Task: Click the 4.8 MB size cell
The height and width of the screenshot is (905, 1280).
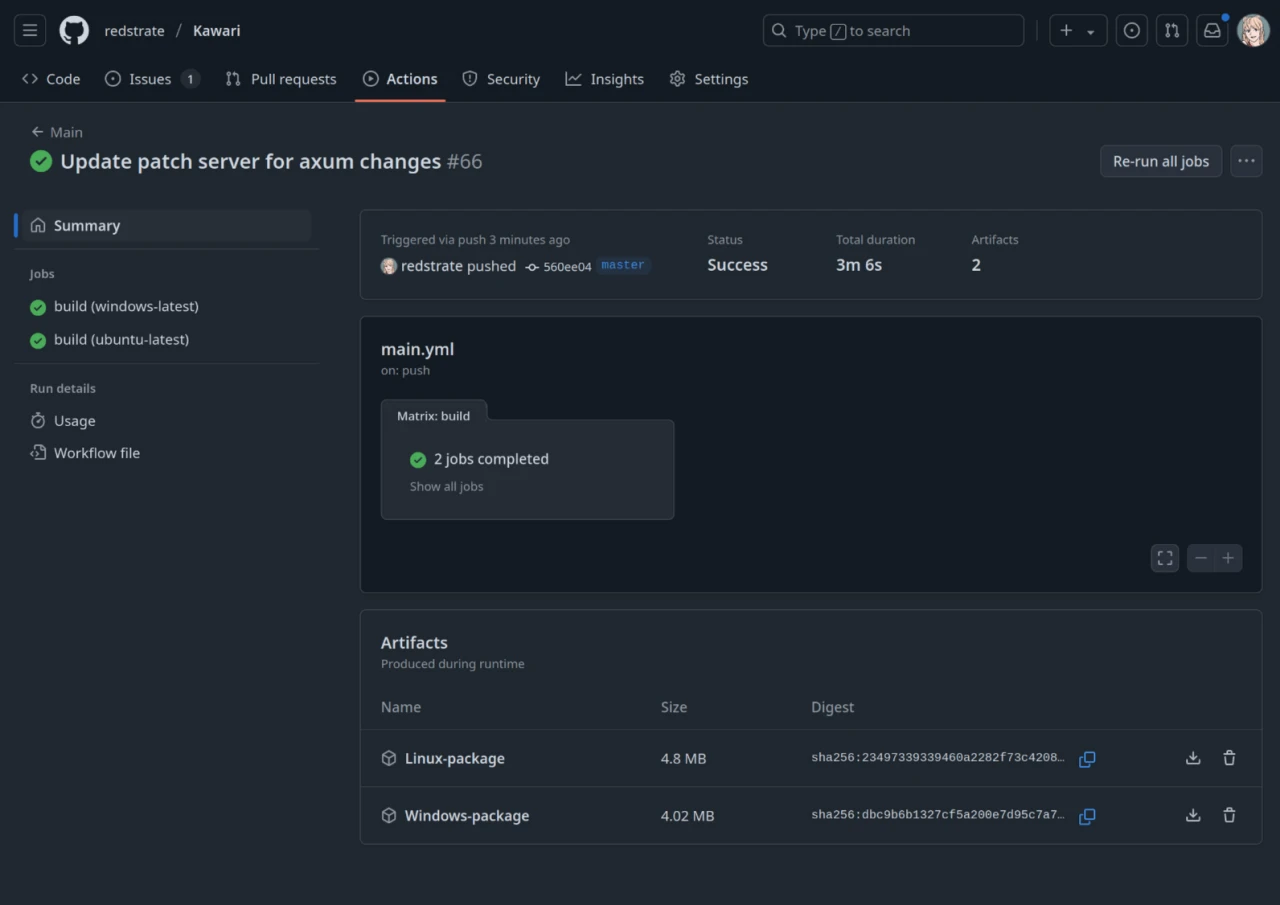Action: (x=684, y=758)
